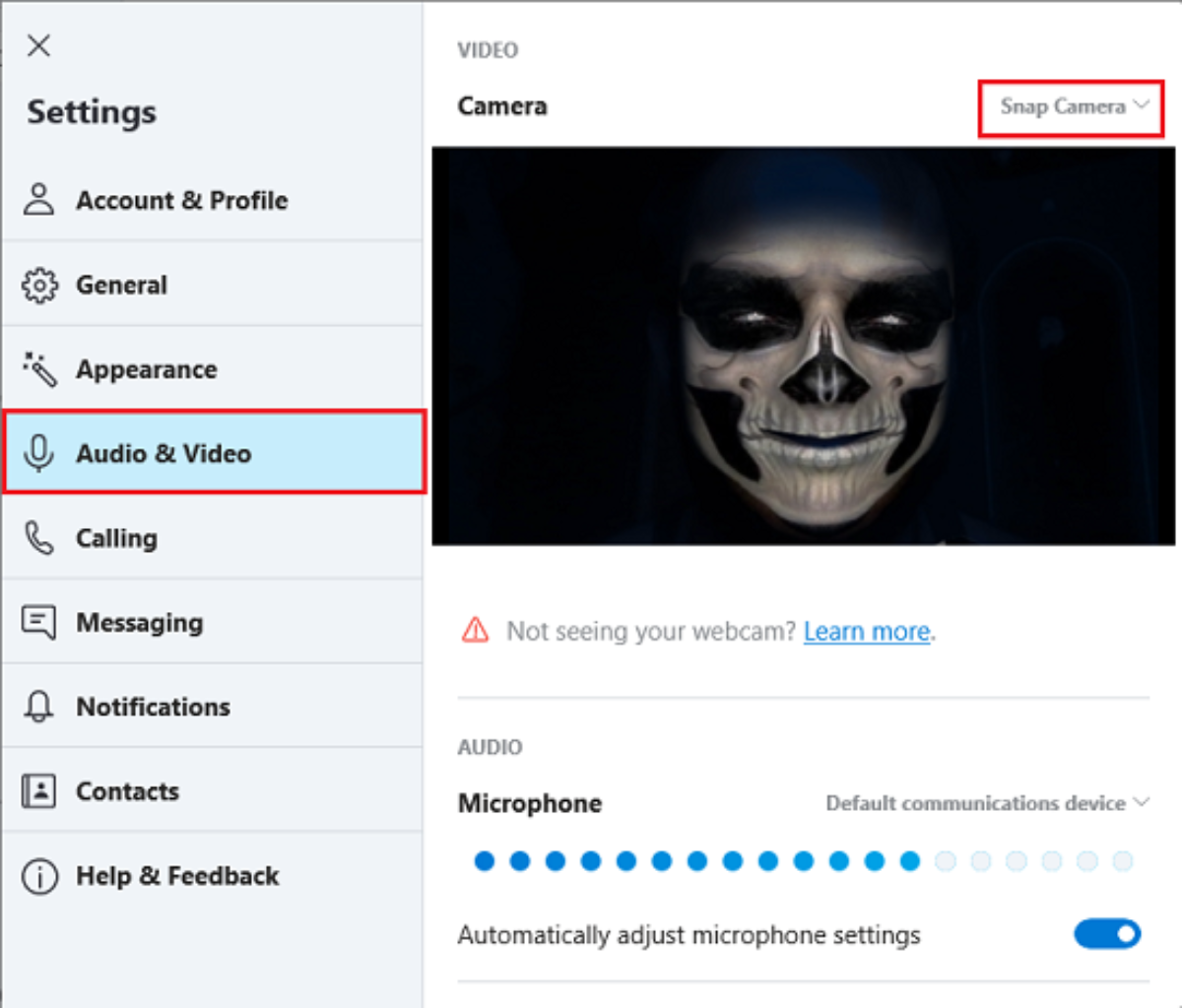Click the Account & Profile person icon
The image size is (1182, 1008).
[x=39, y=199]
